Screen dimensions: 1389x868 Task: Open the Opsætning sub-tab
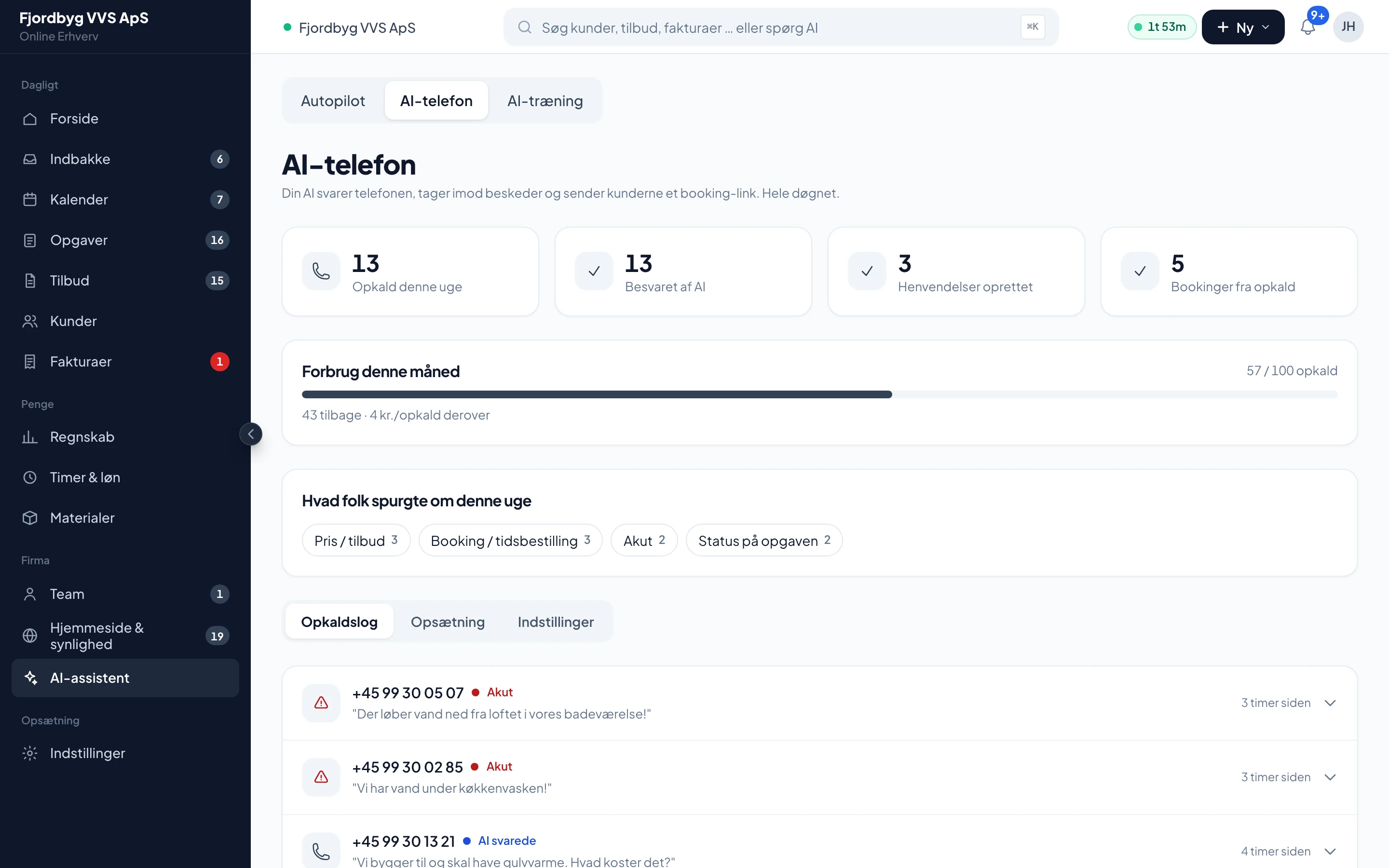(448, 622)
